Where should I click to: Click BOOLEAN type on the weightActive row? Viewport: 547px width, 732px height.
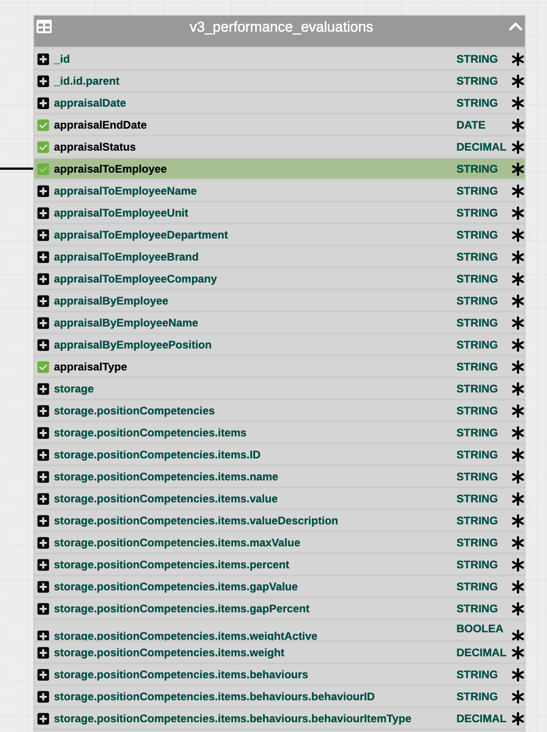coord(479,631)
